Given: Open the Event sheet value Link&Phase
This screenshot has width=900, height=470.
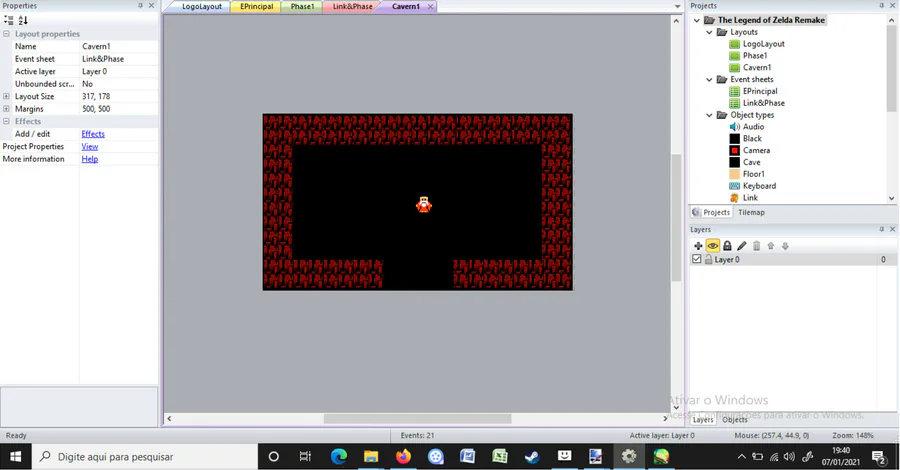Looking at the screenshot, I should pyautogui.click(x=119, y=59).
